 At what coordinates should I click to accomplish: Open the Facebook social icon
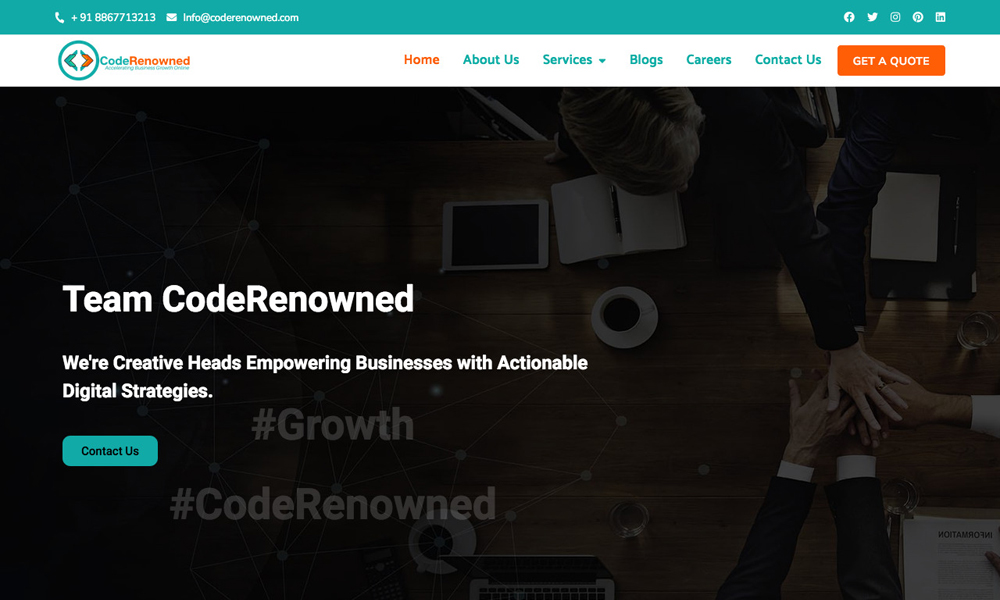849,17
